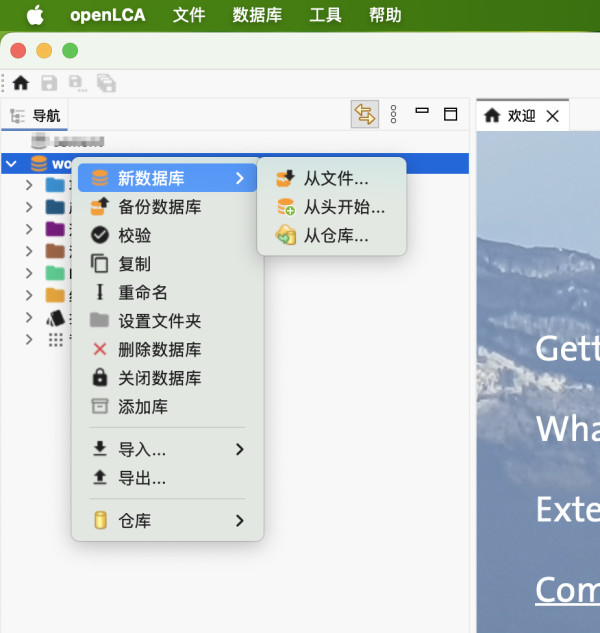Click 备份数据库 in the context menu
The height and width of the screenshot is (633, 600).
[x=159, y=207]
